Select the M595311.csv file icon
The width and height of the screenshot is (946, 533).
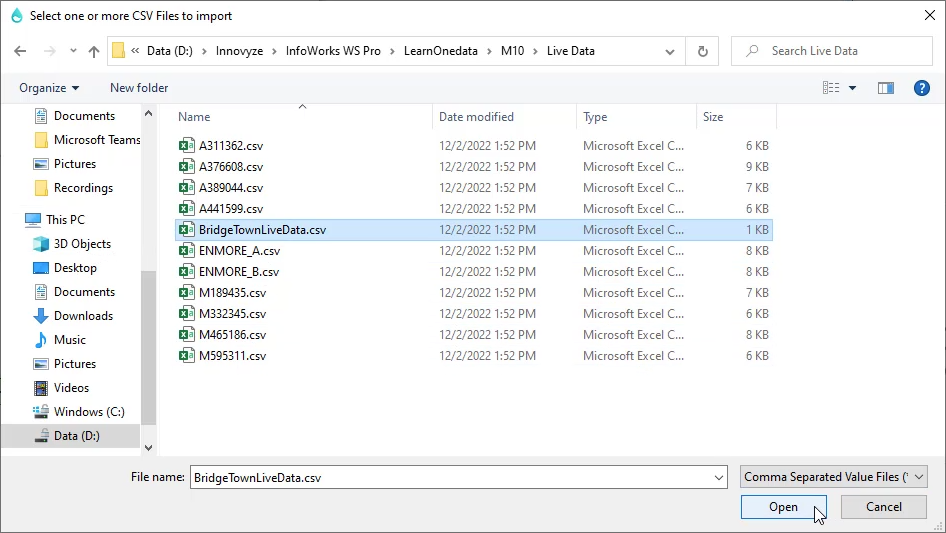[186, 356]
